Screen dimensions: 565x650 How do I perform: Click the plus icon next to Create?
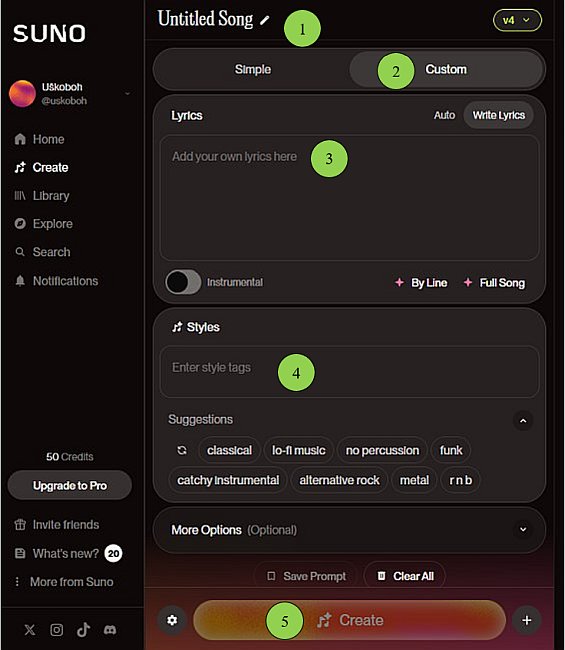pyautogui.click(x=527, y=620)
